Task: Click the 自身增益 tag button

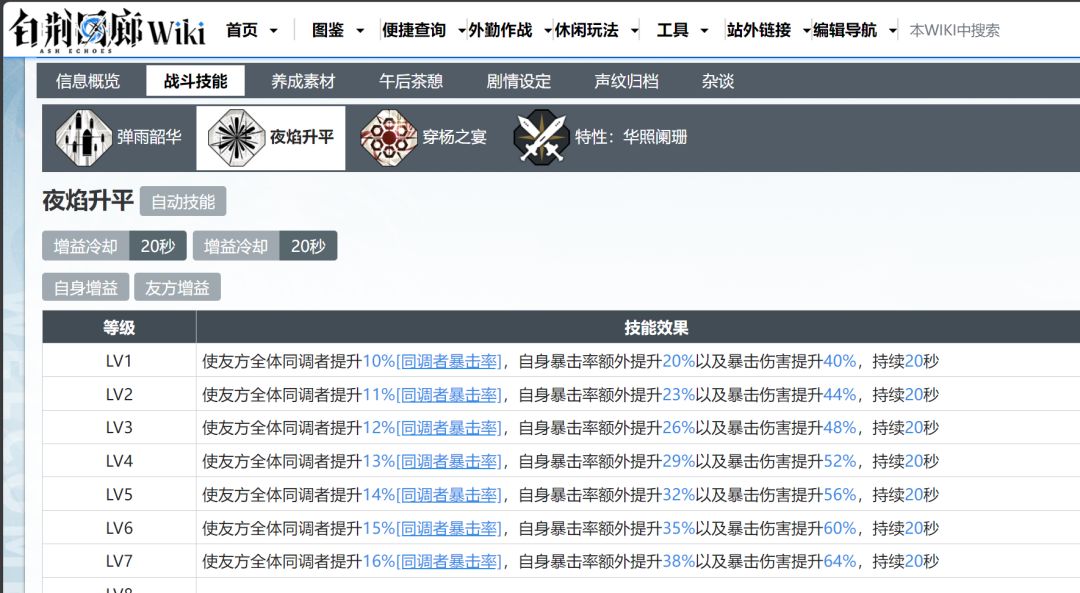Action: [86, 287]
